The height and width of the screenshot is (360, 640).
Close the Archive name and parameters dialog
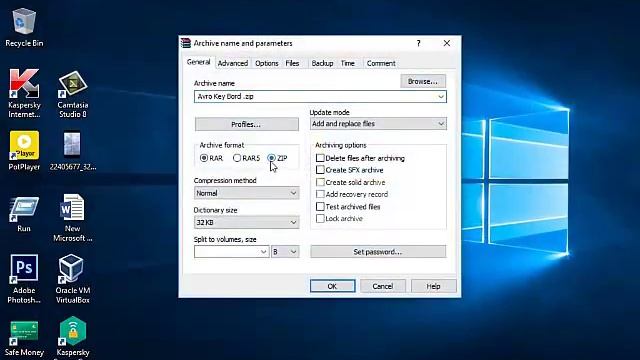(x=447, y=43)
